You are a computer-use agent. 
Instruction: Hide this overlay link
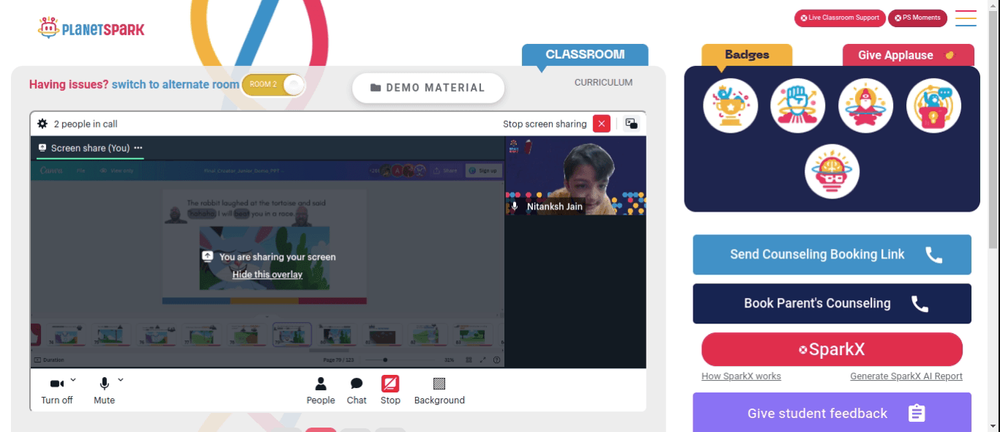pyautogui.click(x=267, y=274)
